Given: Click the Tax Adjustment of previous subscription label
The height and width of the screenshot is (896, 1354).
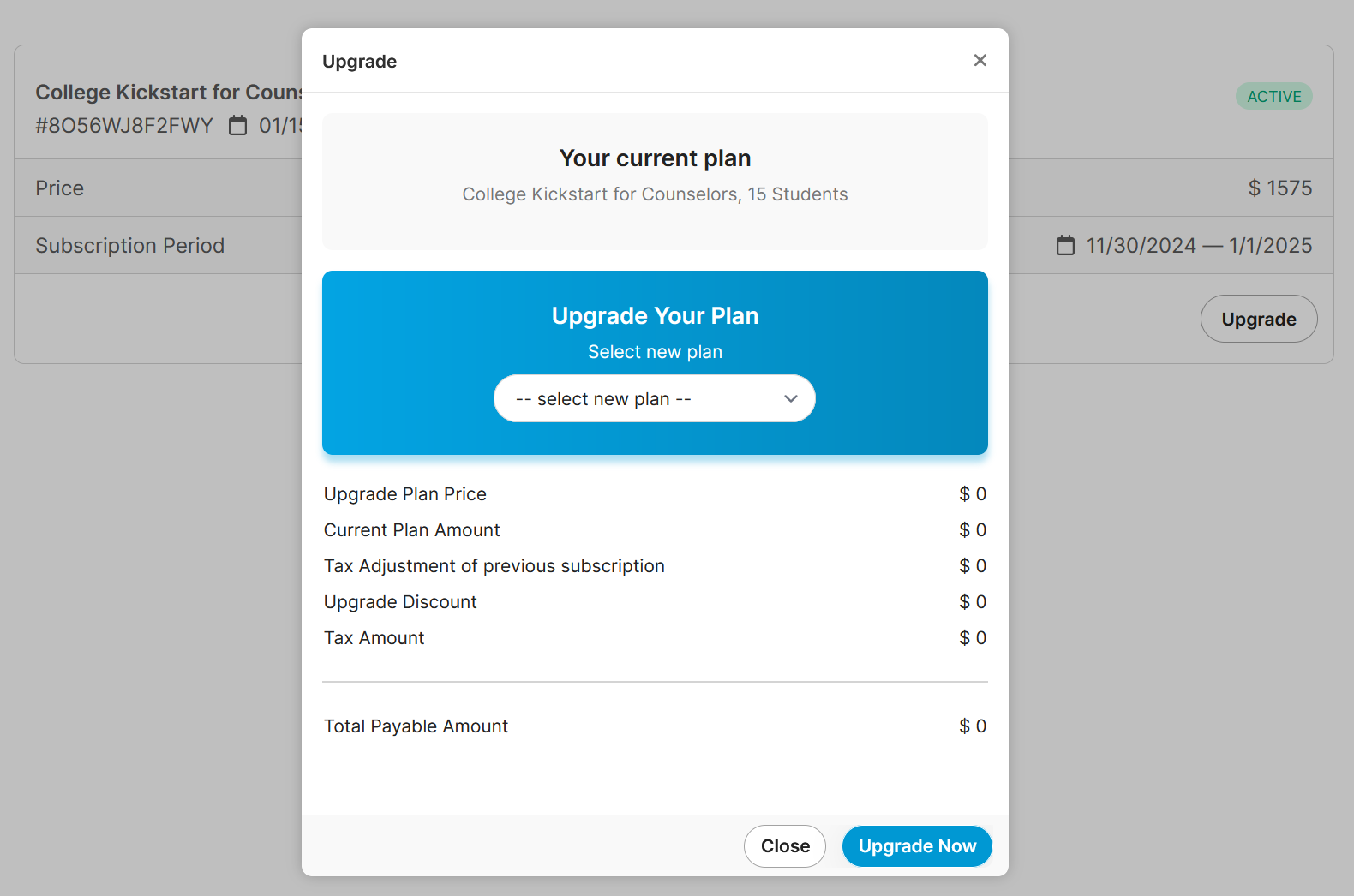Looking at the screenshot, I should [494, 566].
